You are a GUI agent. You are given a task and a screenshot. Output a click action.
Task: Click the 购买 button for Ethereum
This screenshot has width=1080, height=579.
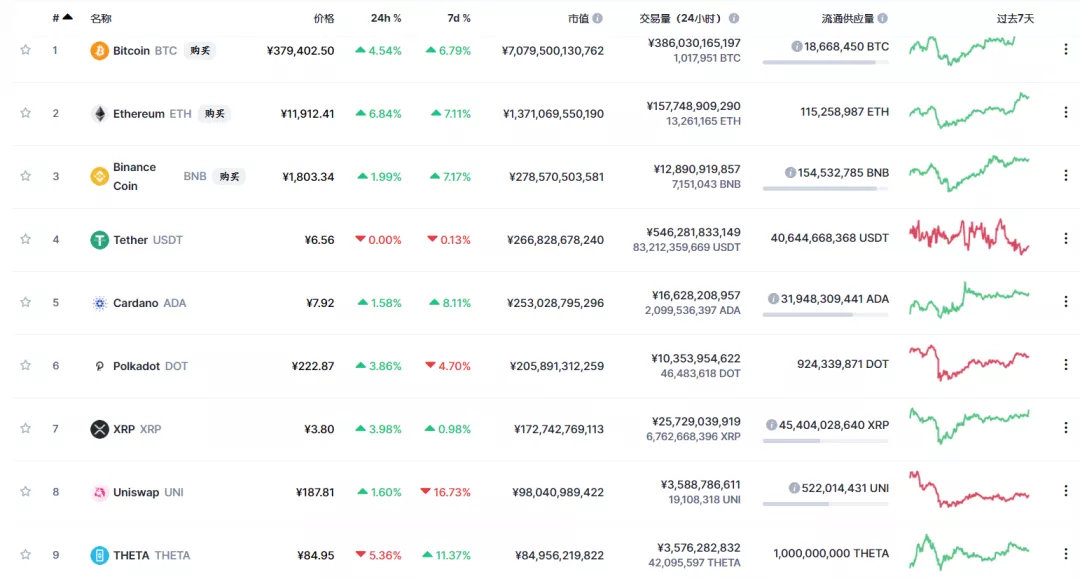point(214,114)
